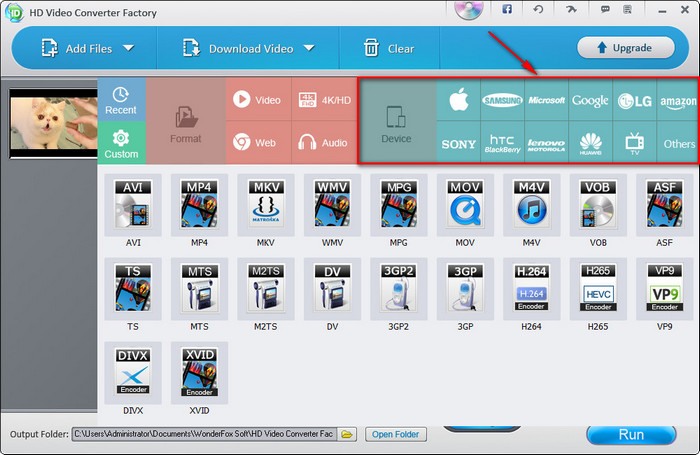Select MOV QuickTime format

click(465, 205)
